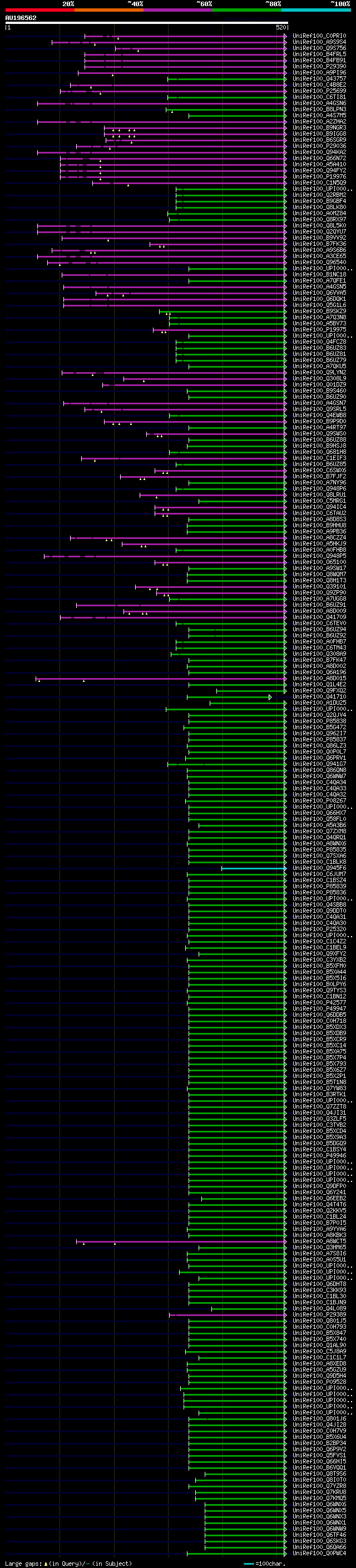Select the UniRef100_C5J8A9 label

pos(319,1351)
